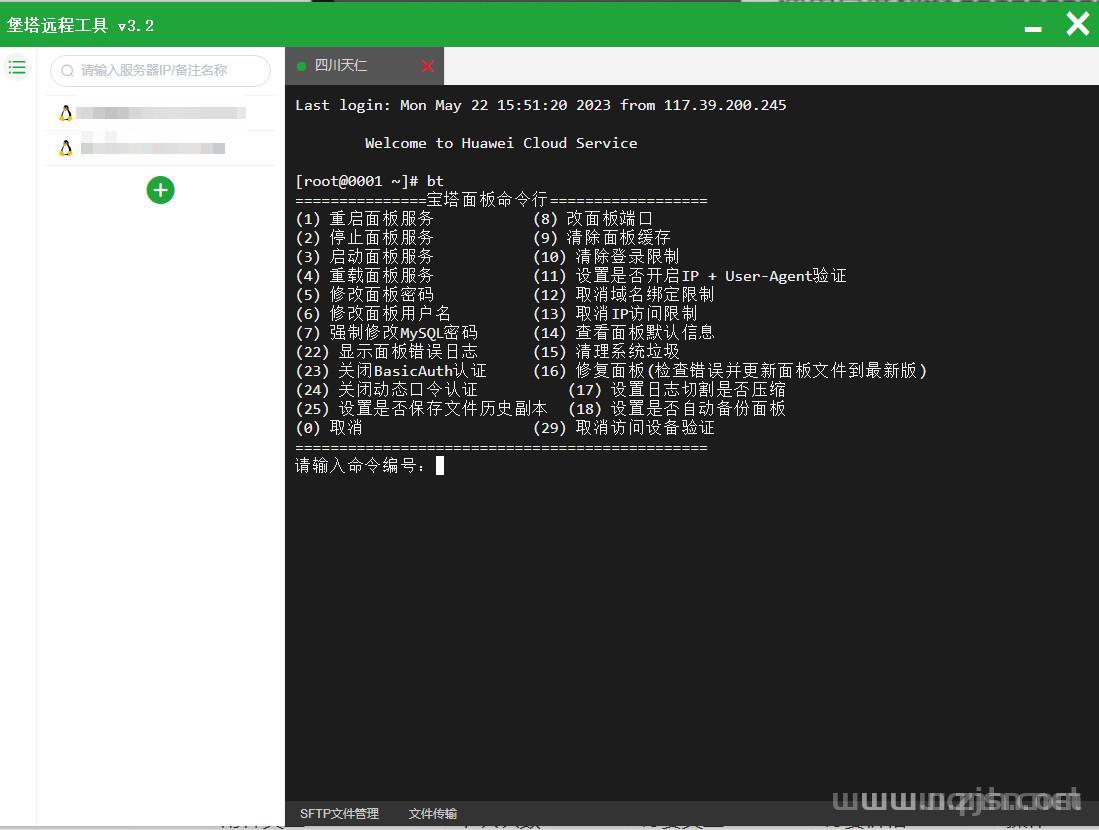Open the 文件传输 panel
This screenshot has width=1099, height=830.
pos(433,814)
